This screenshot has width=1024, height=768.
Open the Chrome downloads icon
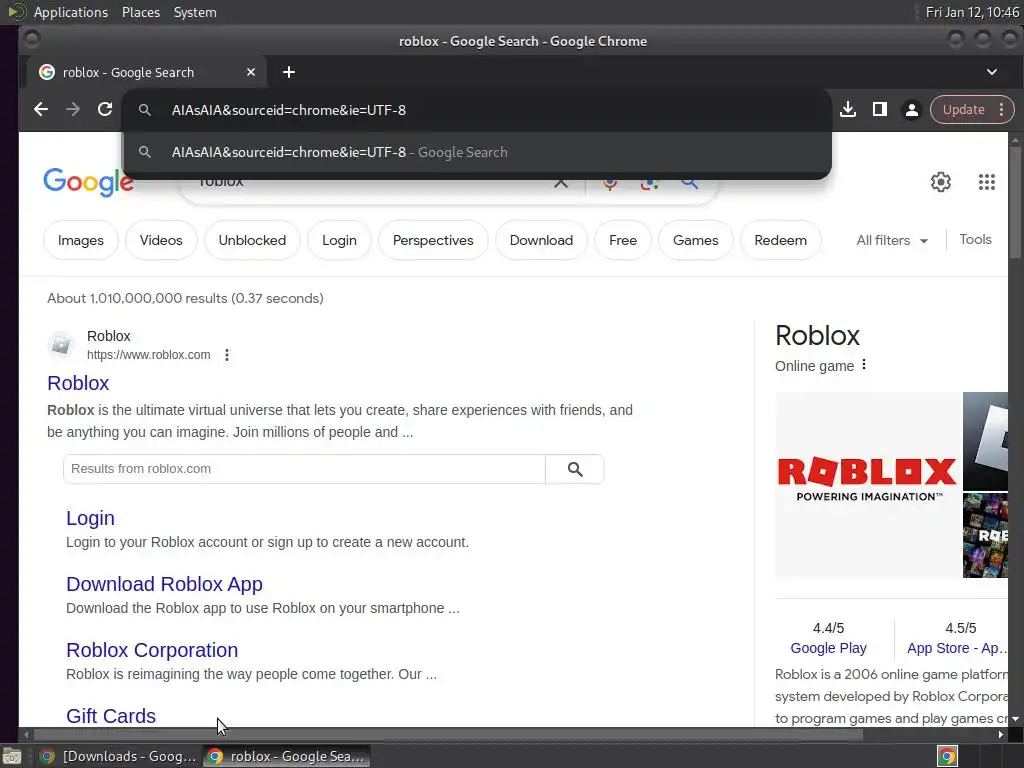coord(848,110)
